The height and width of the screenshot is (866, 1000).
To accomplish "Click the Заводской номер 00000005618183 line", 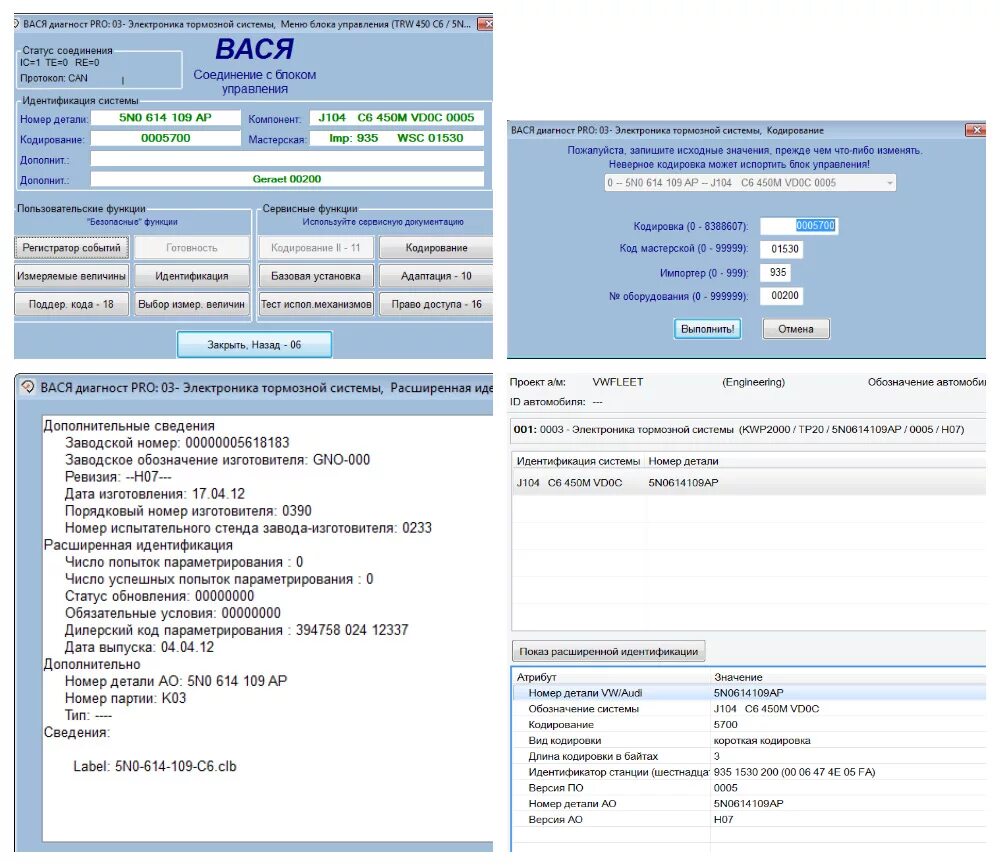I will [177, 443].
